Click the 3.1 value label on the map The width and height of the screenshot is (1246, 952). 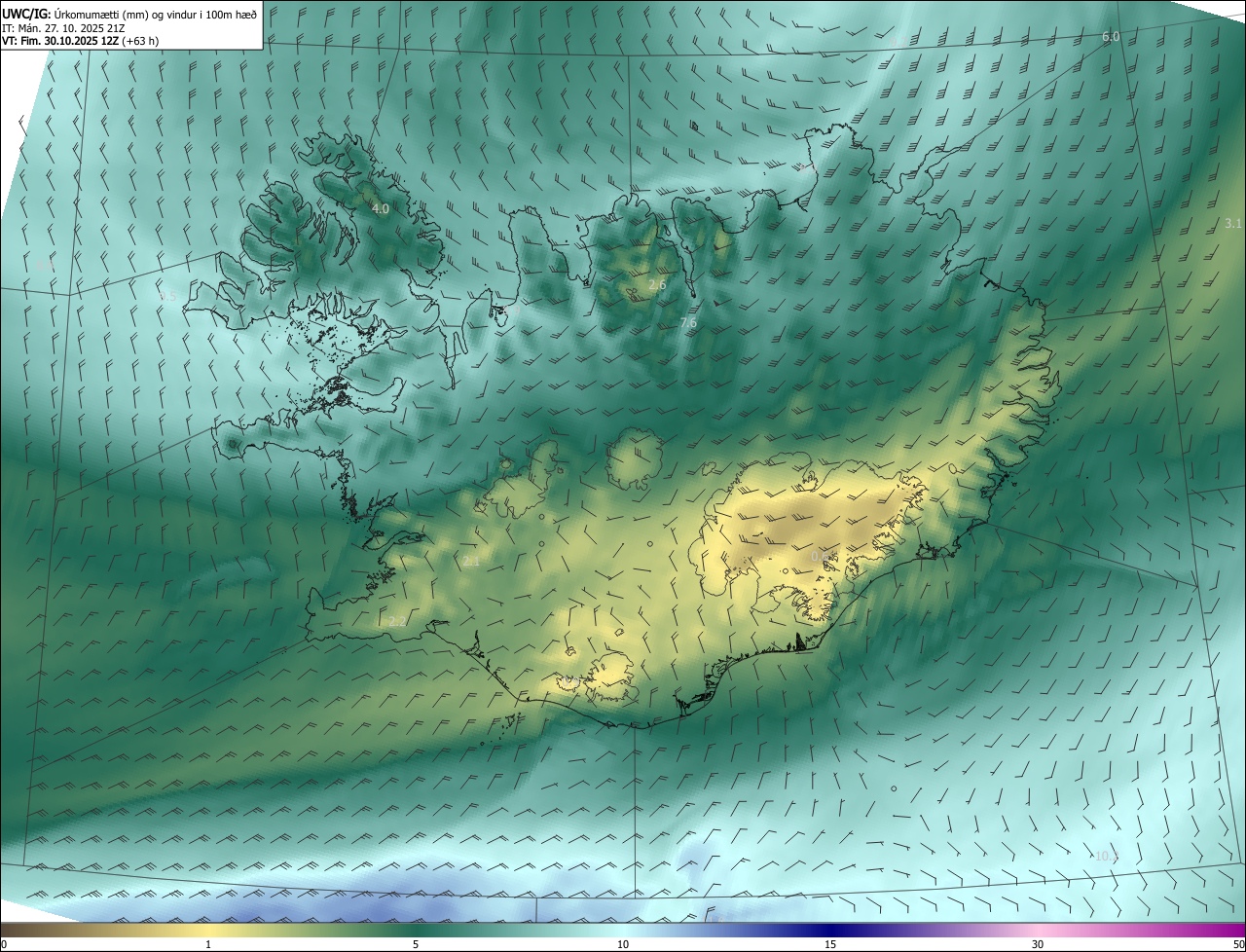[1233, 223]
